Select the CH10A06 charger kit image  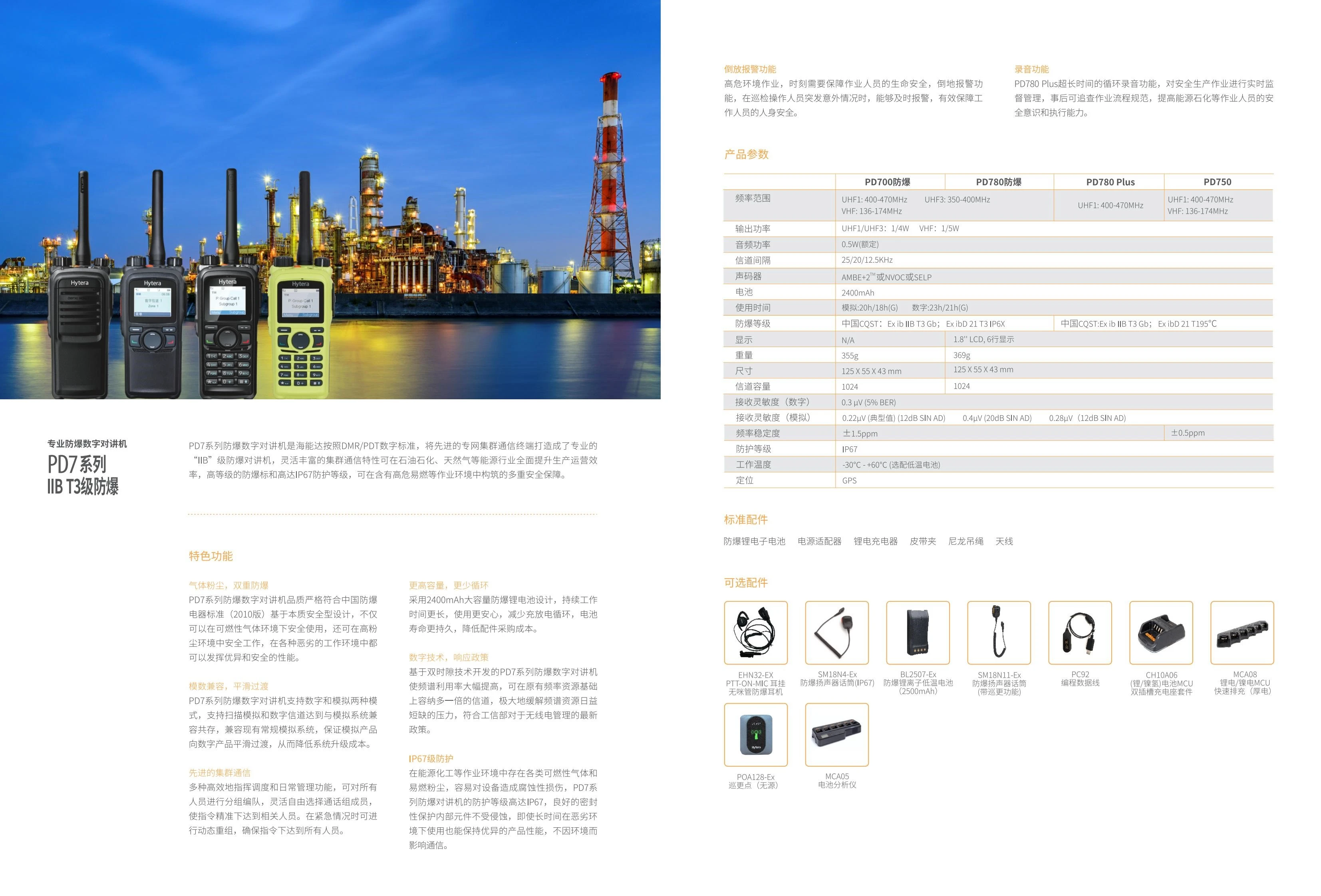[x=1161, y=632]
